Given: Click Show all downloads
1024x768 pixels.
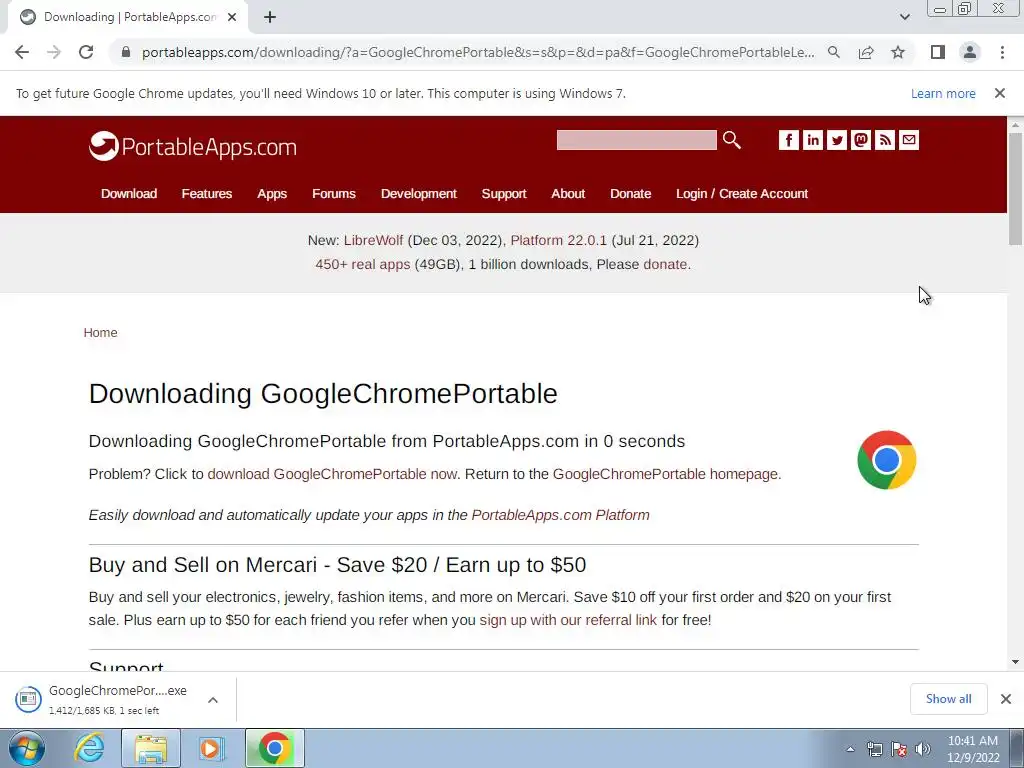Looking at the screenshot, I should [948, 699].
